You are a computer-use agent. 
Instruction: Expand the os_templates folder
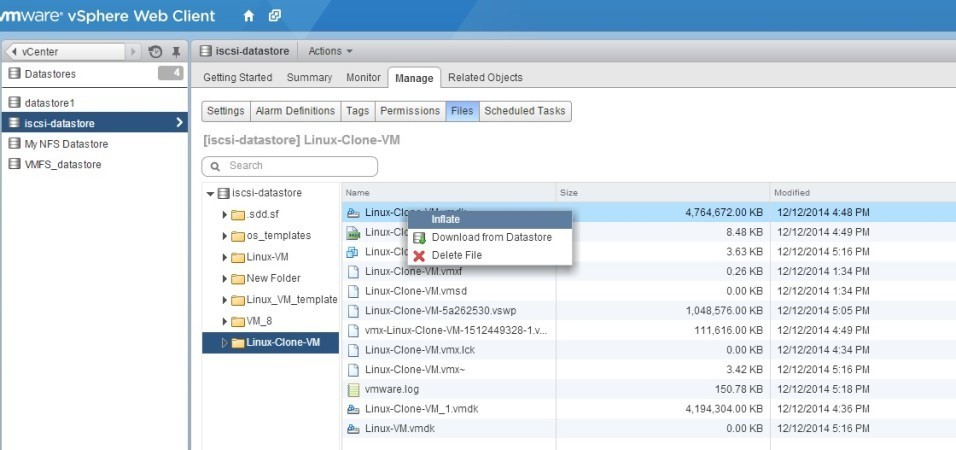(x=225, y=236)
